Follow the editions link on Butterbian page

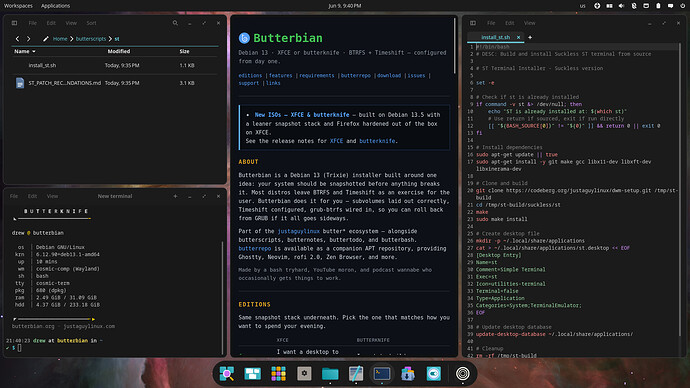click(250, 76)
